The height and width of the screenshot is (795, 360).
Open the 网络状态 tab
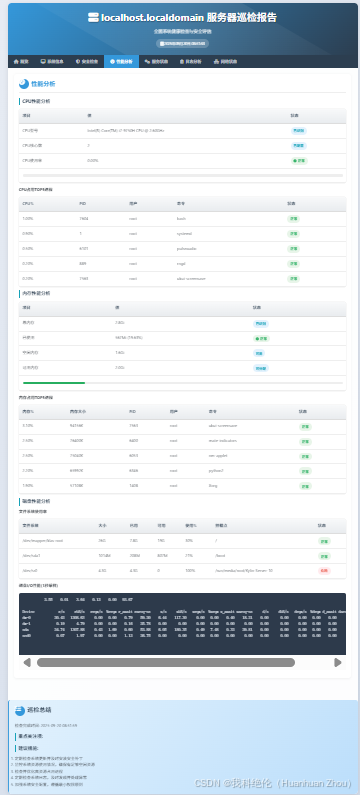pyautogui.click(x=226, y=61)
